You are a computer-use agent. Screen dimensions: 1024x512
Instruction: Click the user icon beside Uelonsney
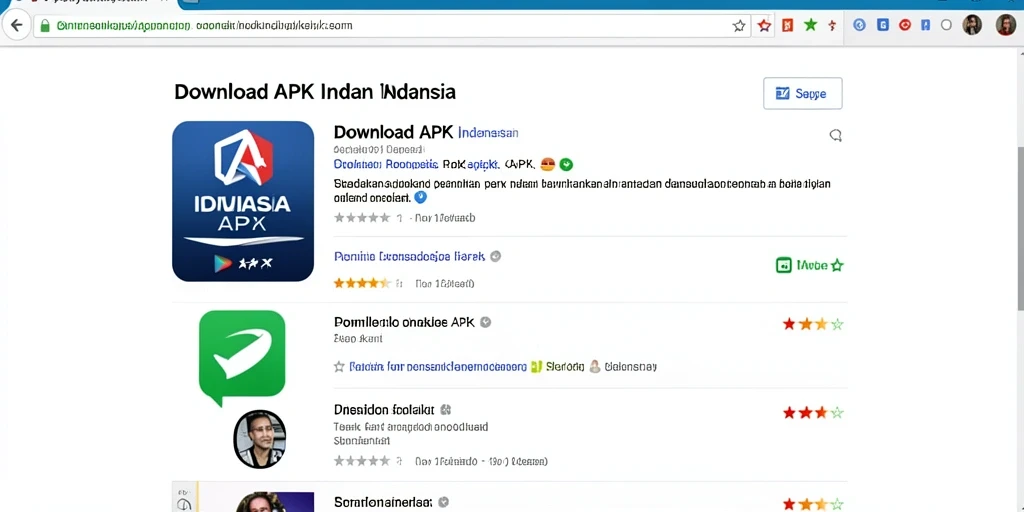tap(595, 366)
